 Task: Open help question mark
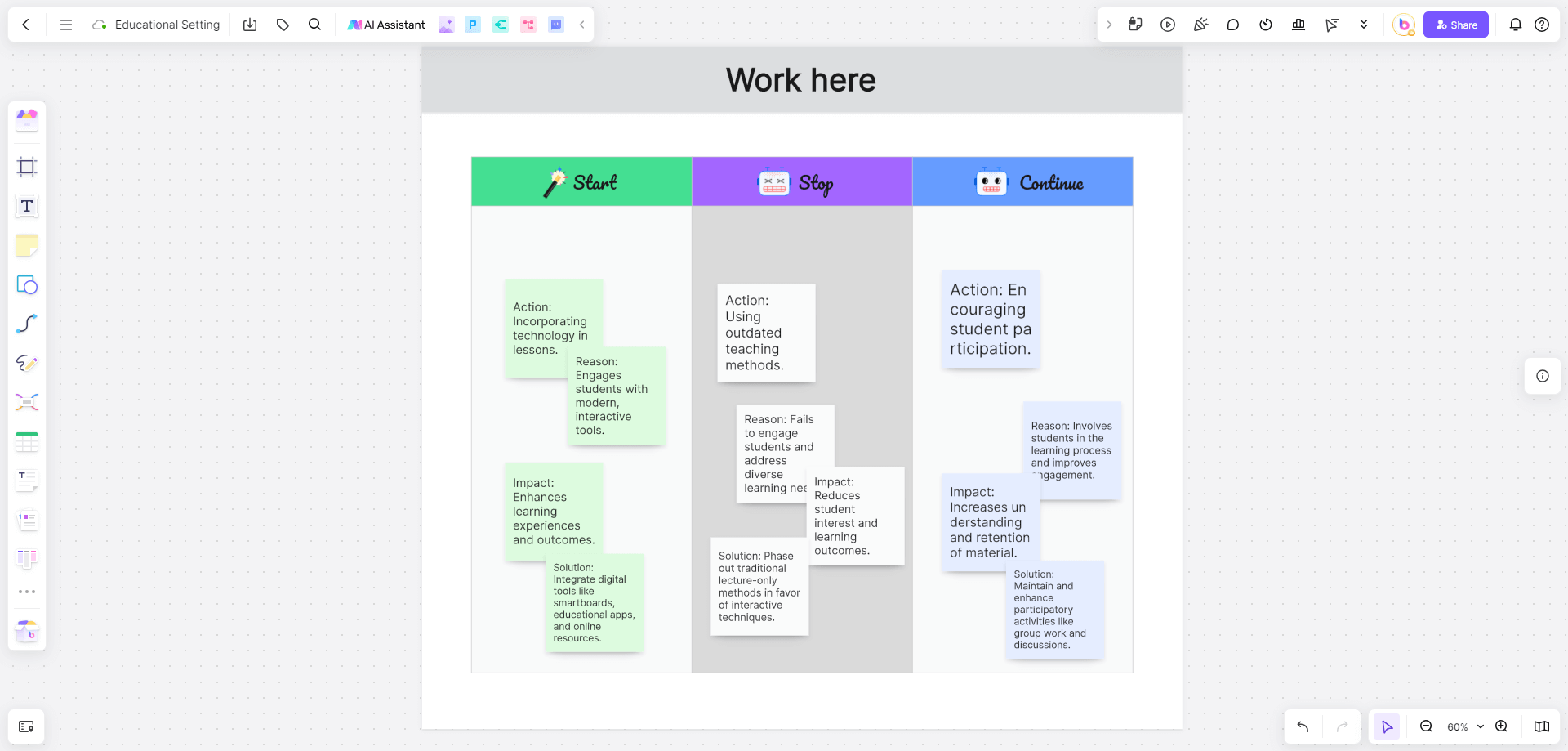click(1542, 25)
